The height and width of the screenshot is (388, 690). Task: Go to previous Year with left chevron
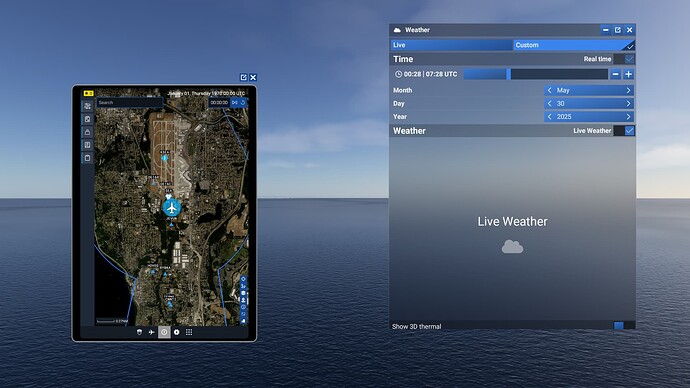[x=550, y=117]
